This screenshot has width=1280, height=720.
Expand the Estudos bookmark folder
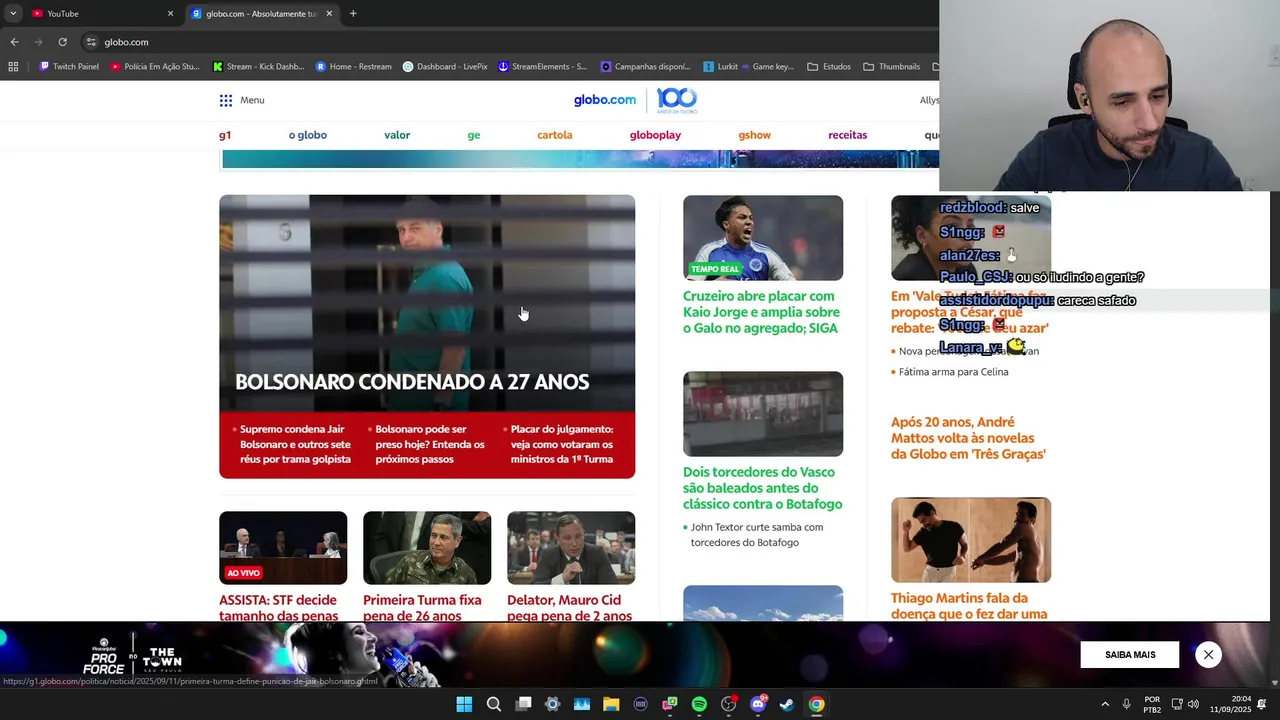click(x=829, y=67)
